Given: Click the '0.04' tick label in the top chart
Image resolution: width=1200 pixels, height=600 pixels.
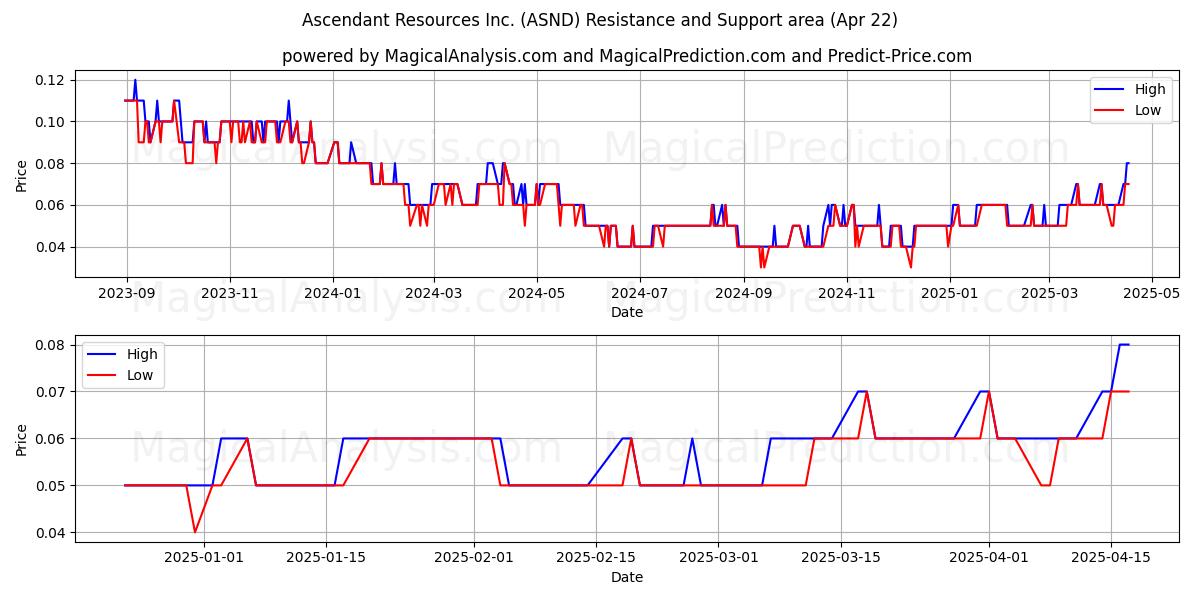Looking at the screenshot, I should tap(49, 247).
